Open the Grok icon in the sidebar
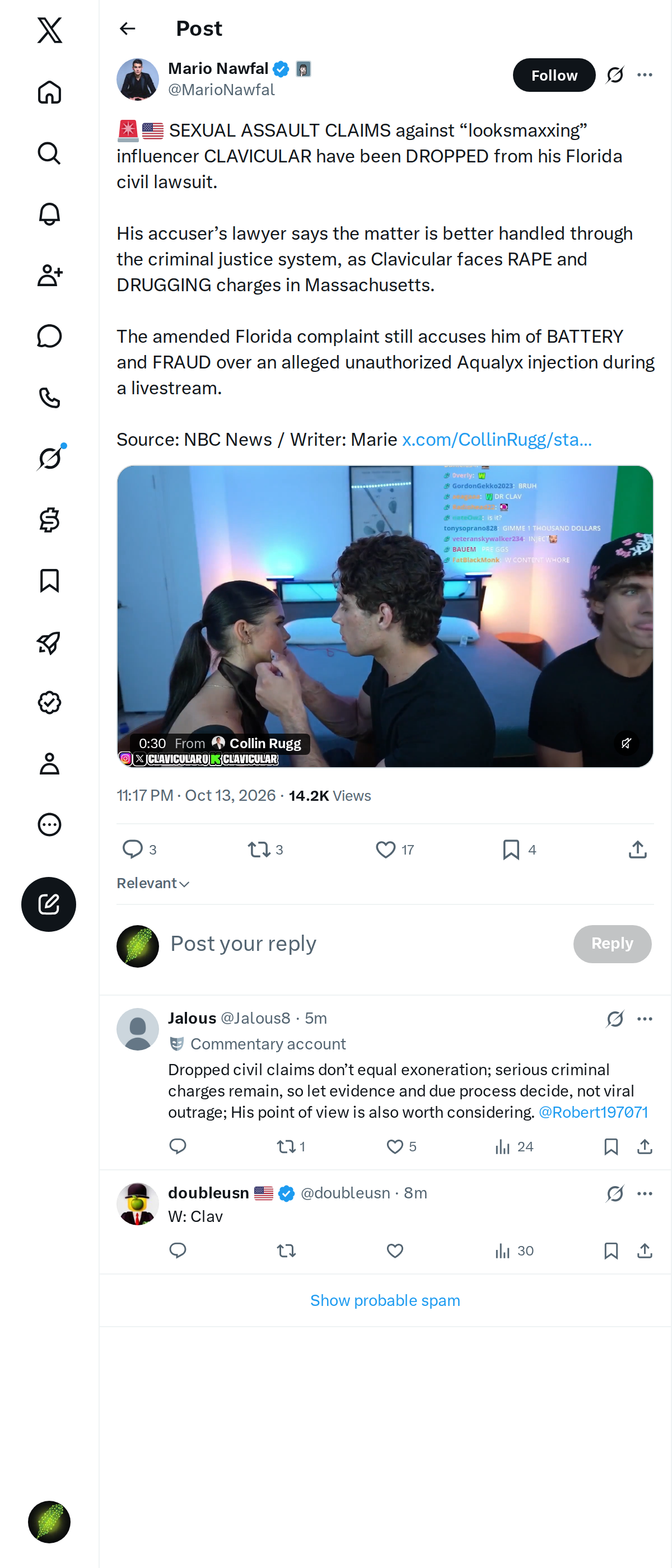This screenshot has height=1568, width=672. tap(49, 458)
